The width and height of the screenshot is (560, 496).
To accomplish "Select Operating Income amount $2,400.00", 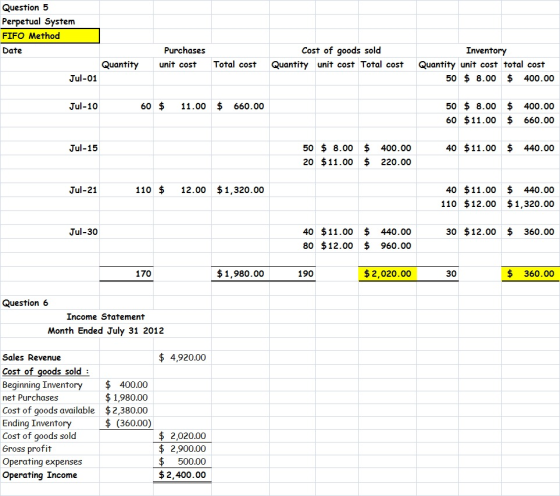I will pyautogui.click(x=182, y=475).
